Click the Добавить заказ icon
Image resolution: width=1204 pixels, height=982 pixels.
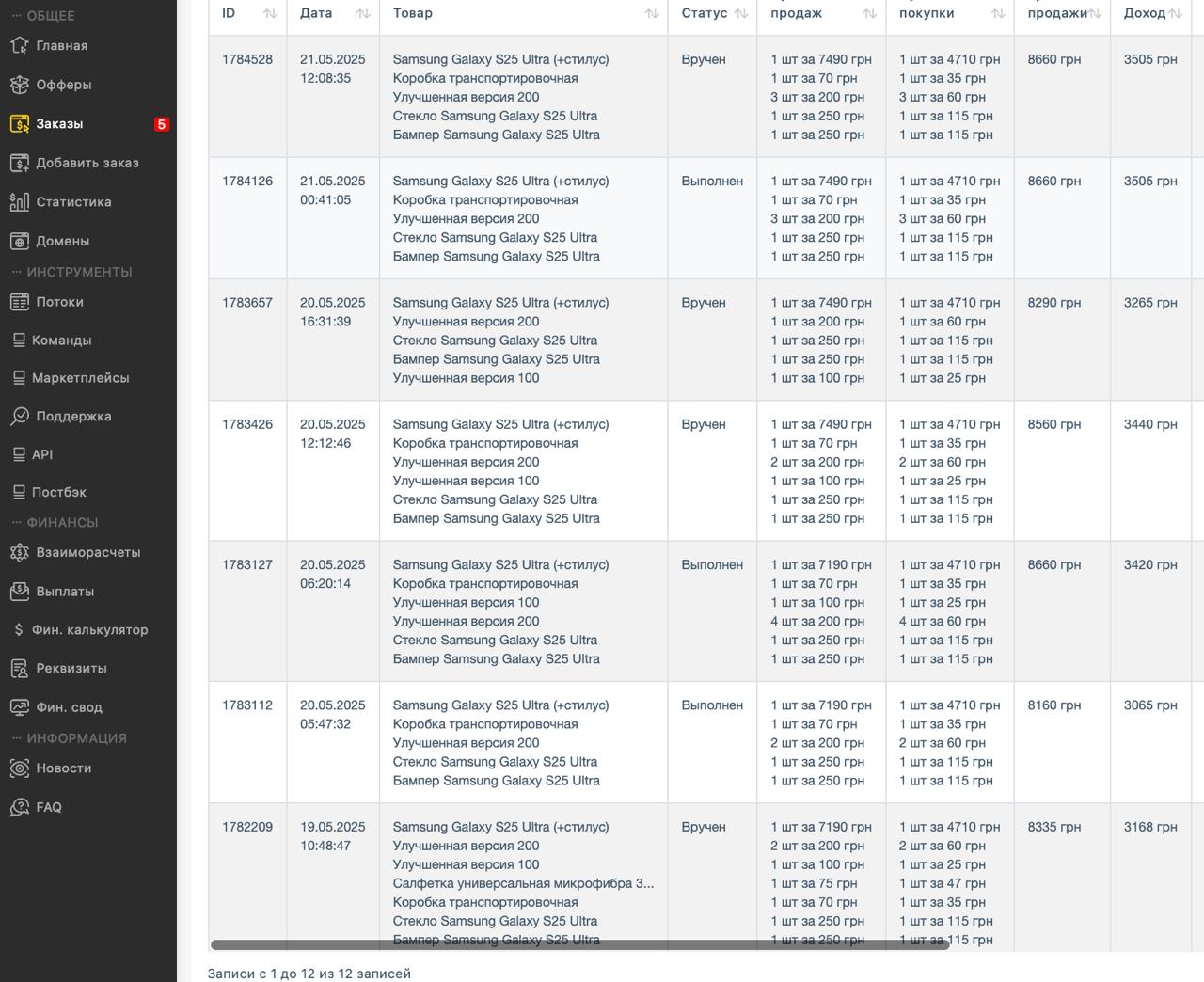19,163
